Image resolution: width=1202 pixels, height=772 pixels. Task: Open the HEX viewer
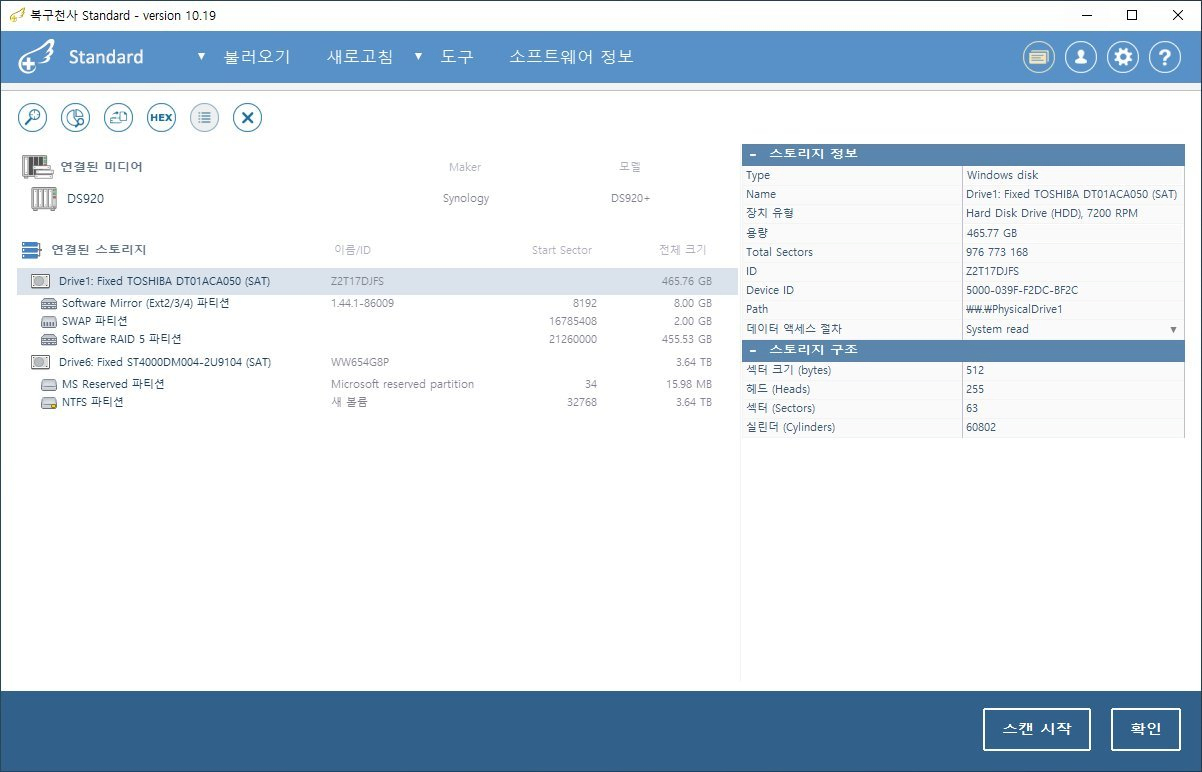click(161, 117)
